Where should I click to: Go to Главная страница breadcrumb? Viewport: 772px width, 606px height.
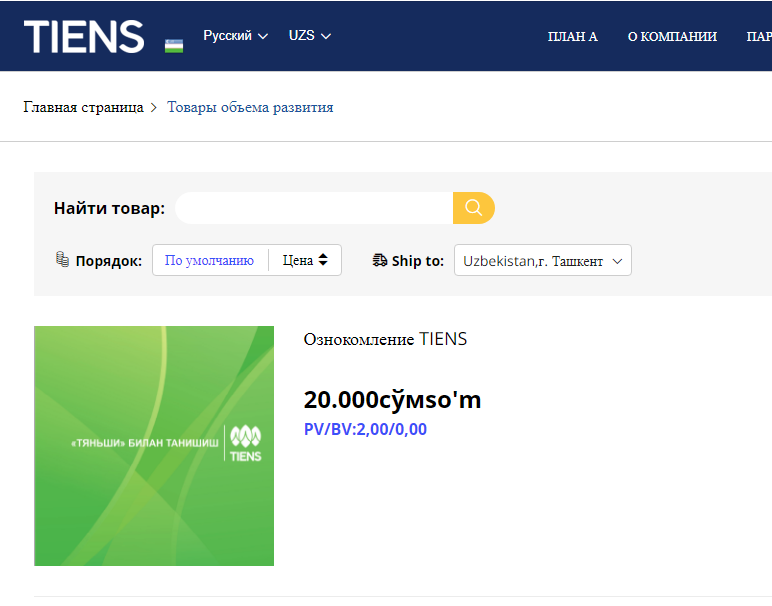coord(83,107)
